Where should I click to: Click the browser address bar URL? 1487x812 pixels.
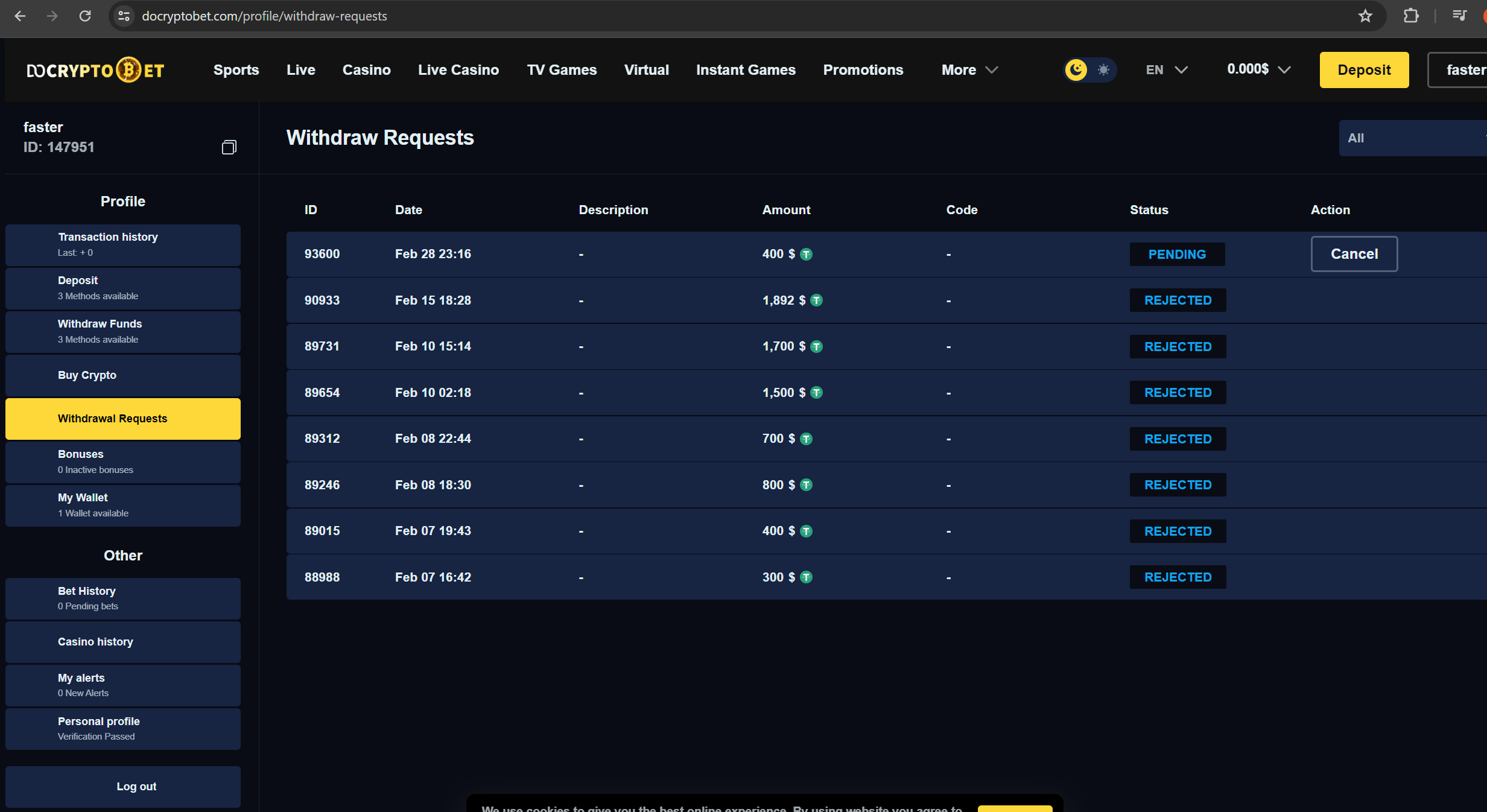coord(264,16)
